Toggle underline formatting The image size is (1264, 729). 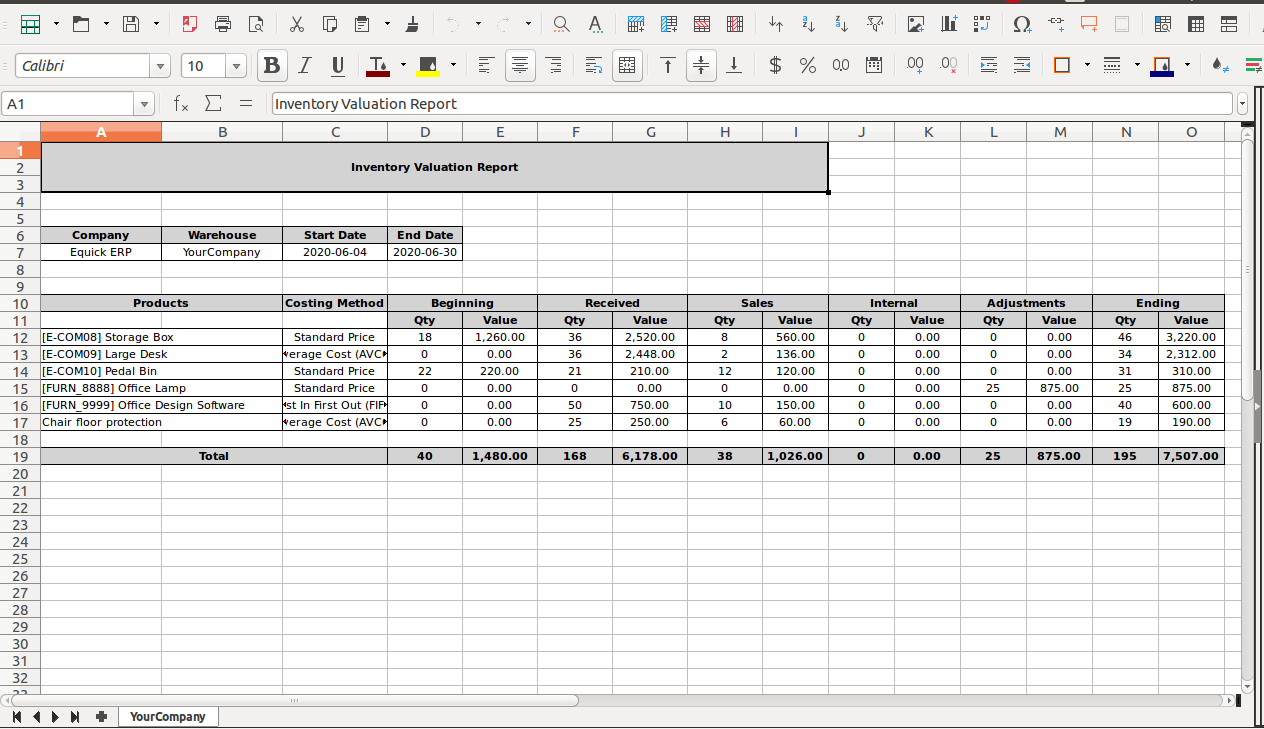337,66
